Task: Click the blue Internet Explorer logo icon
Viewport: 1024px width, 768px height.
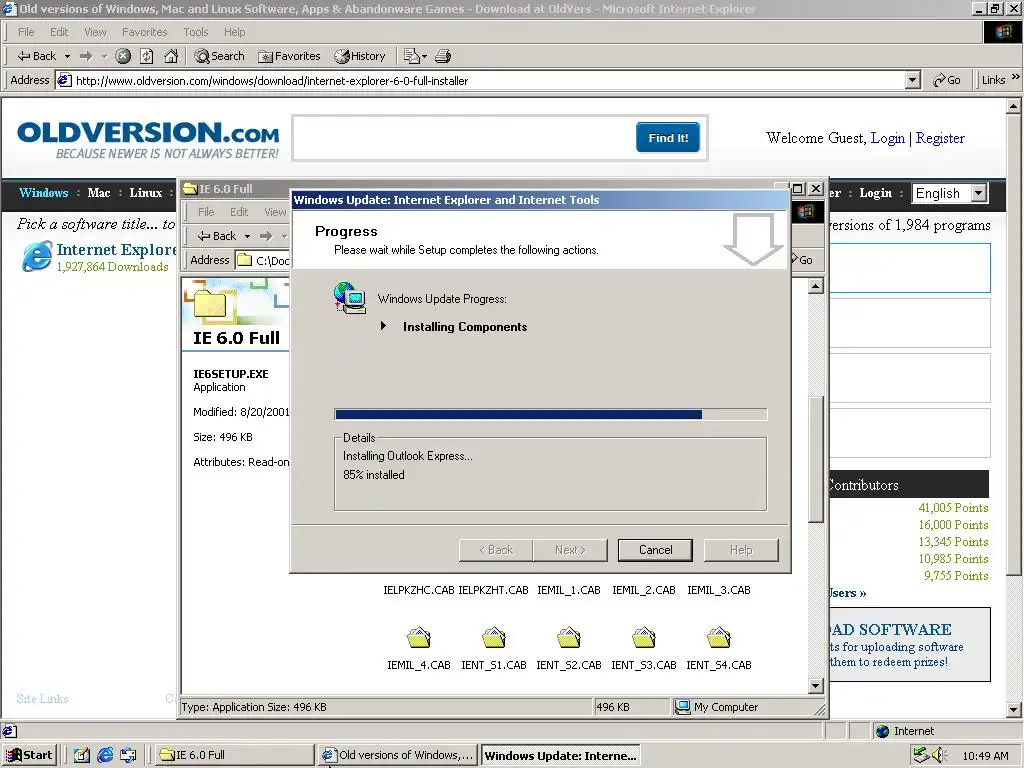Action: [x=37, y=256]
